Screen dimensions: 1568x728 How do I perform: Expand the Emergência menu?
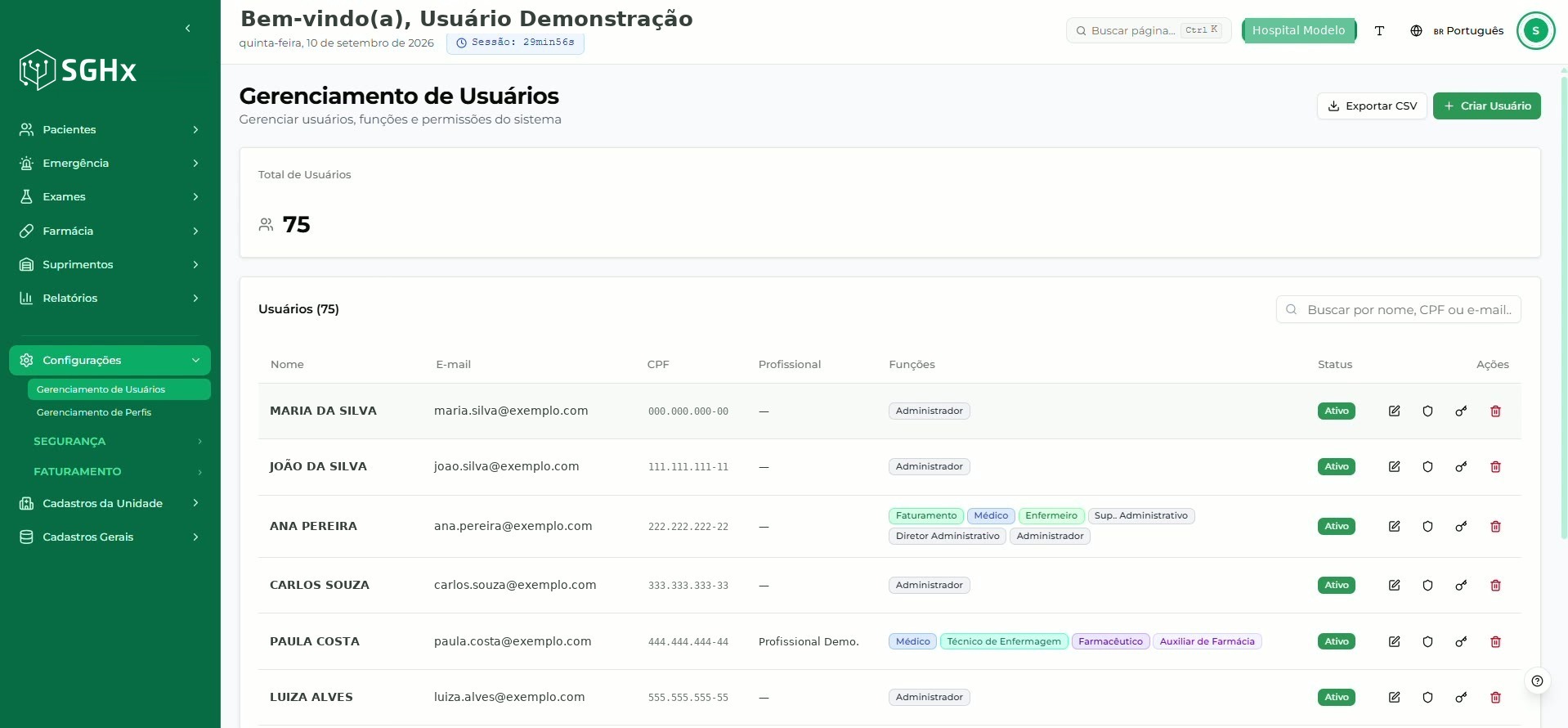point(110,163)
